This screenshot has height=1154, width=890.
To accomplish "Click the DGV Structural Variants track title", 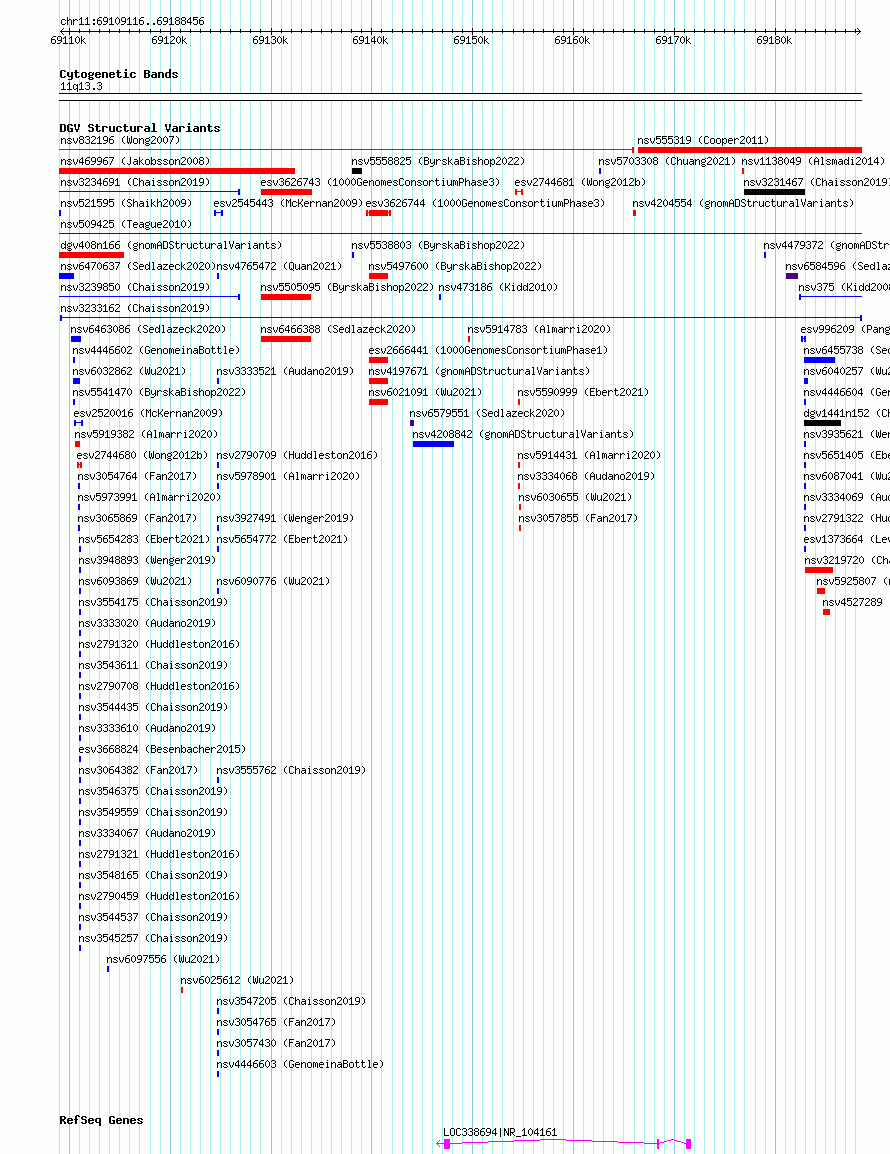I will click(140, 128).
